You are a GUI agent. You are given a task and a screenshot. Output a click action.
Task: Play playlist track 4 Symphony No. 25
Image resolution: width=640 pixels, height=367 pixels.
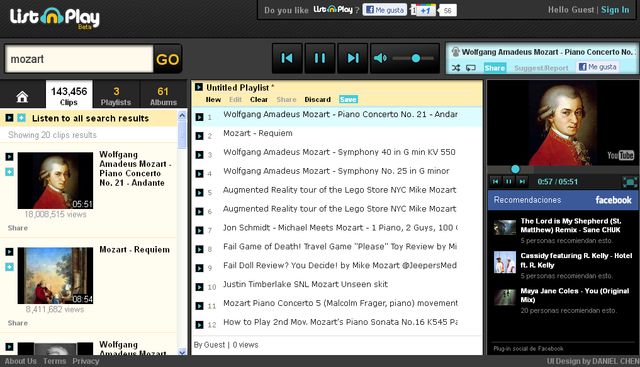coord(199,174)
